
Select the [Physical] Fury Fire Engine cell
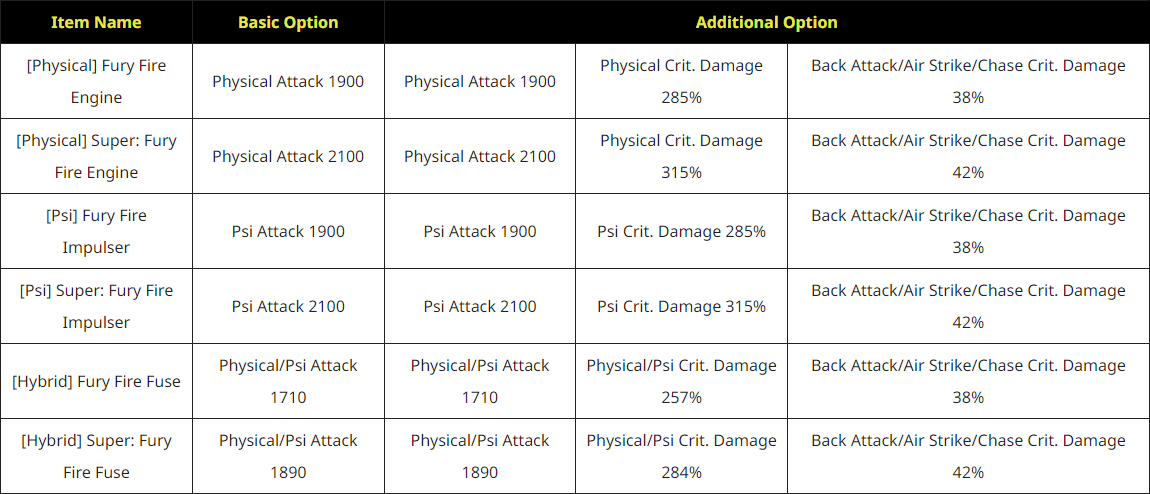point(96,81)
